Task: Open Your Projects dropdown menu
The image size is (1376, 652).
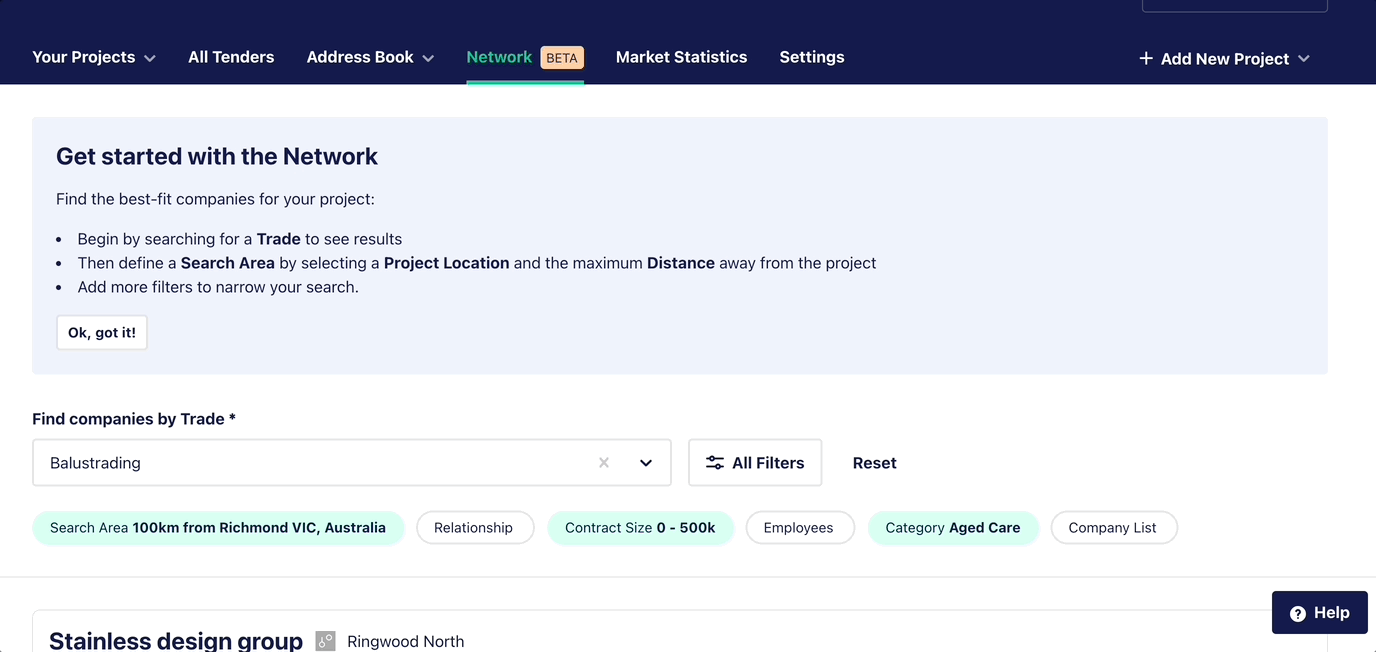Action: 94,57
